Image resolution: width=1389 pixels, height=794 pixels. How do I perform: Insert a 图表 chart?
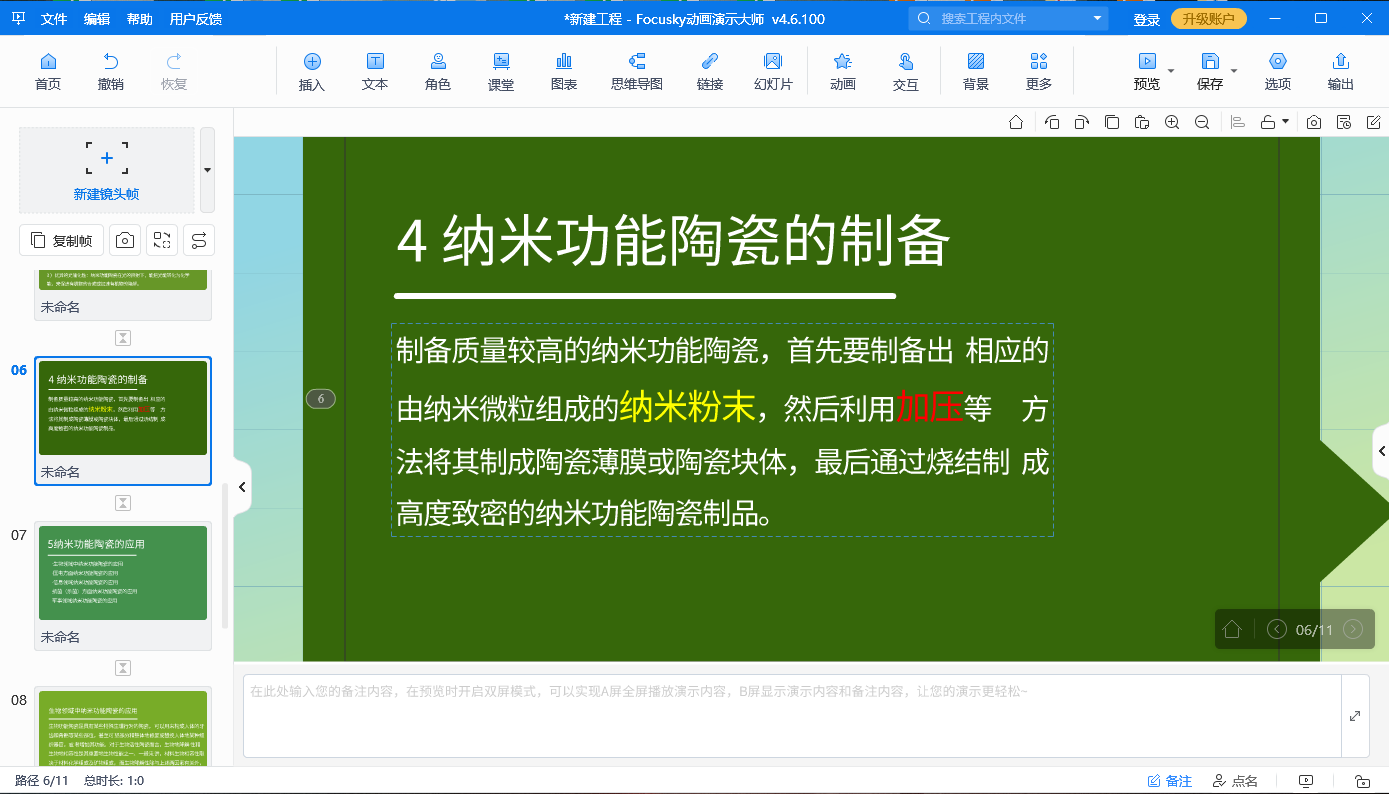coord(564,72)
